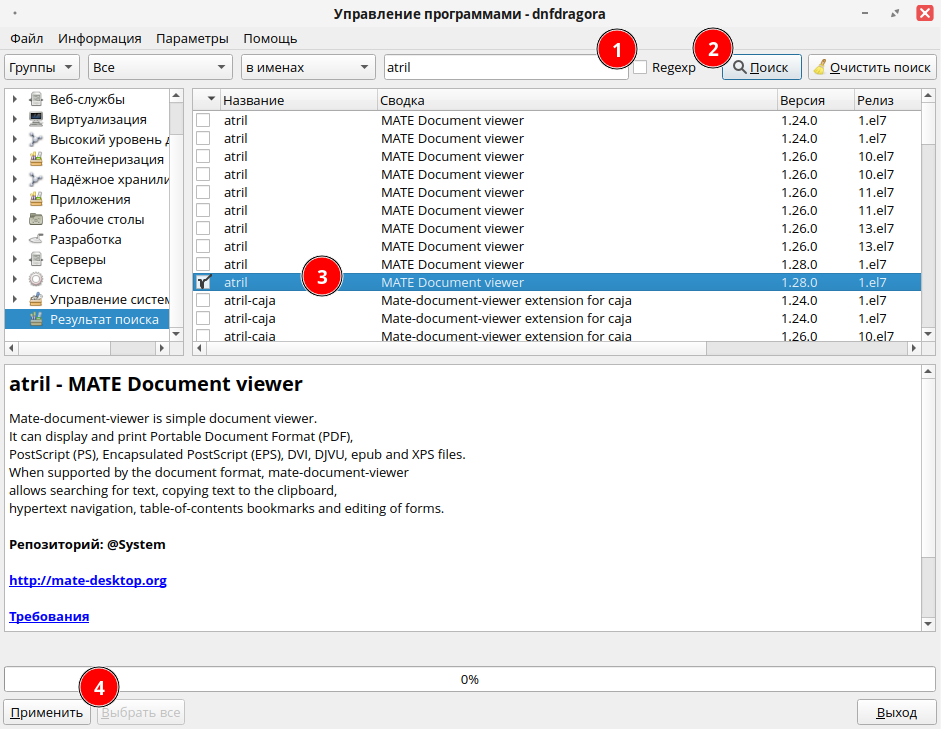
Task: Click the Виртуализация group icon
Action: (36, 120)
